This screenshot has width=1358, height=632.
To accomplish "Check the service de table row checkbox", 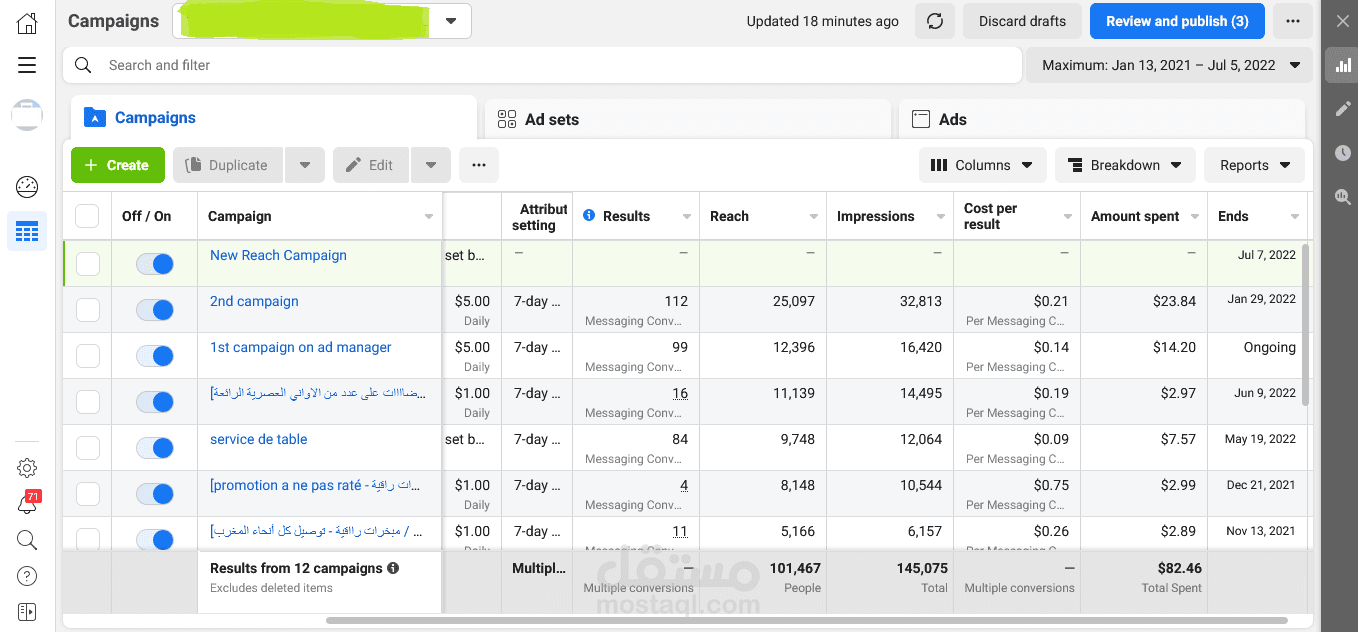I will click(x=88, y=448).
